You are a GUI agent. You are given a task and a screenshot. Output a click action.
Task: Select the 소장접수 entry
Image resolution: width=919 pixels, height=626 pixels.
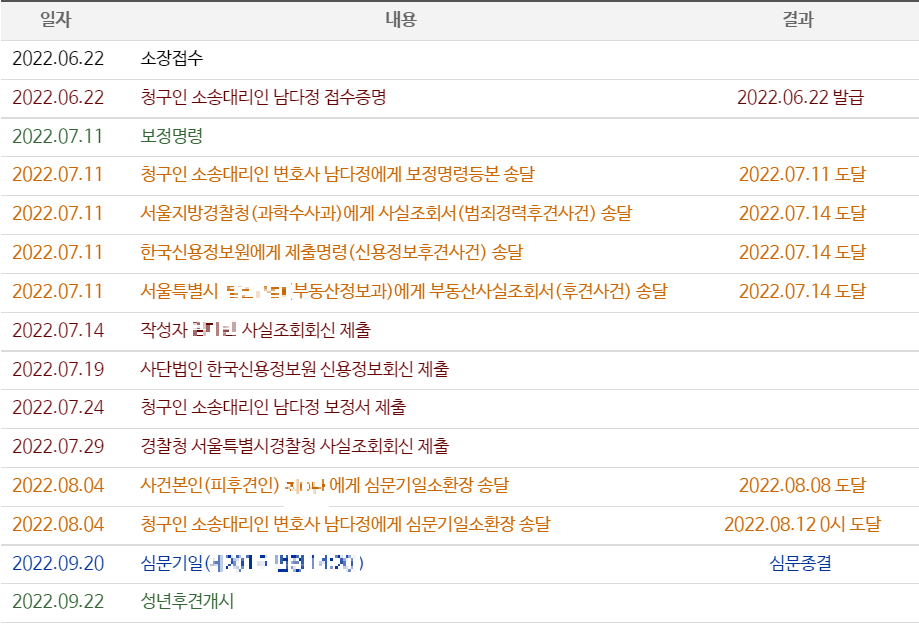pyautogui.click(x=172, y=59)
